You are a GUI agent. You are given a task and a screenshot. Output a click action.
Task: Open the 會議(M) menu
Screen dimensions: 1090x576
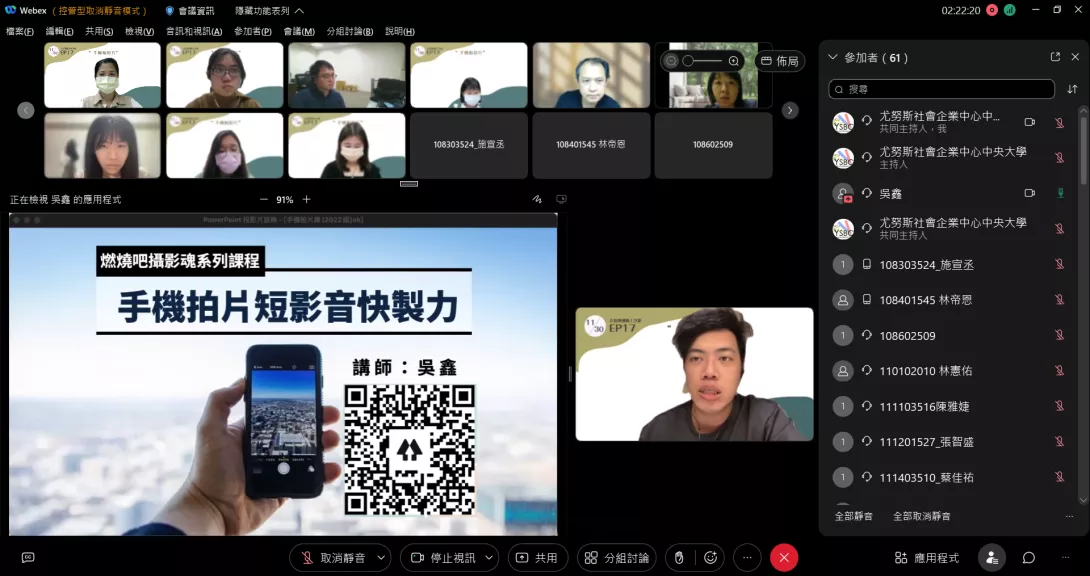(299, 31)
